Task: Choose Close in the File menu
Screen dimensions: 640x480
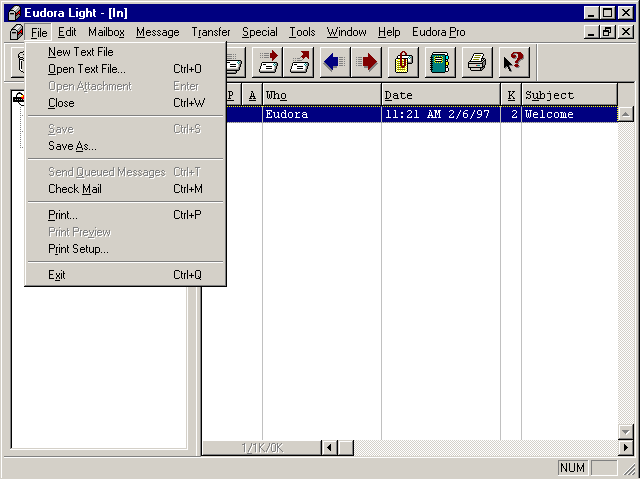Action: [x=125, y=103]
